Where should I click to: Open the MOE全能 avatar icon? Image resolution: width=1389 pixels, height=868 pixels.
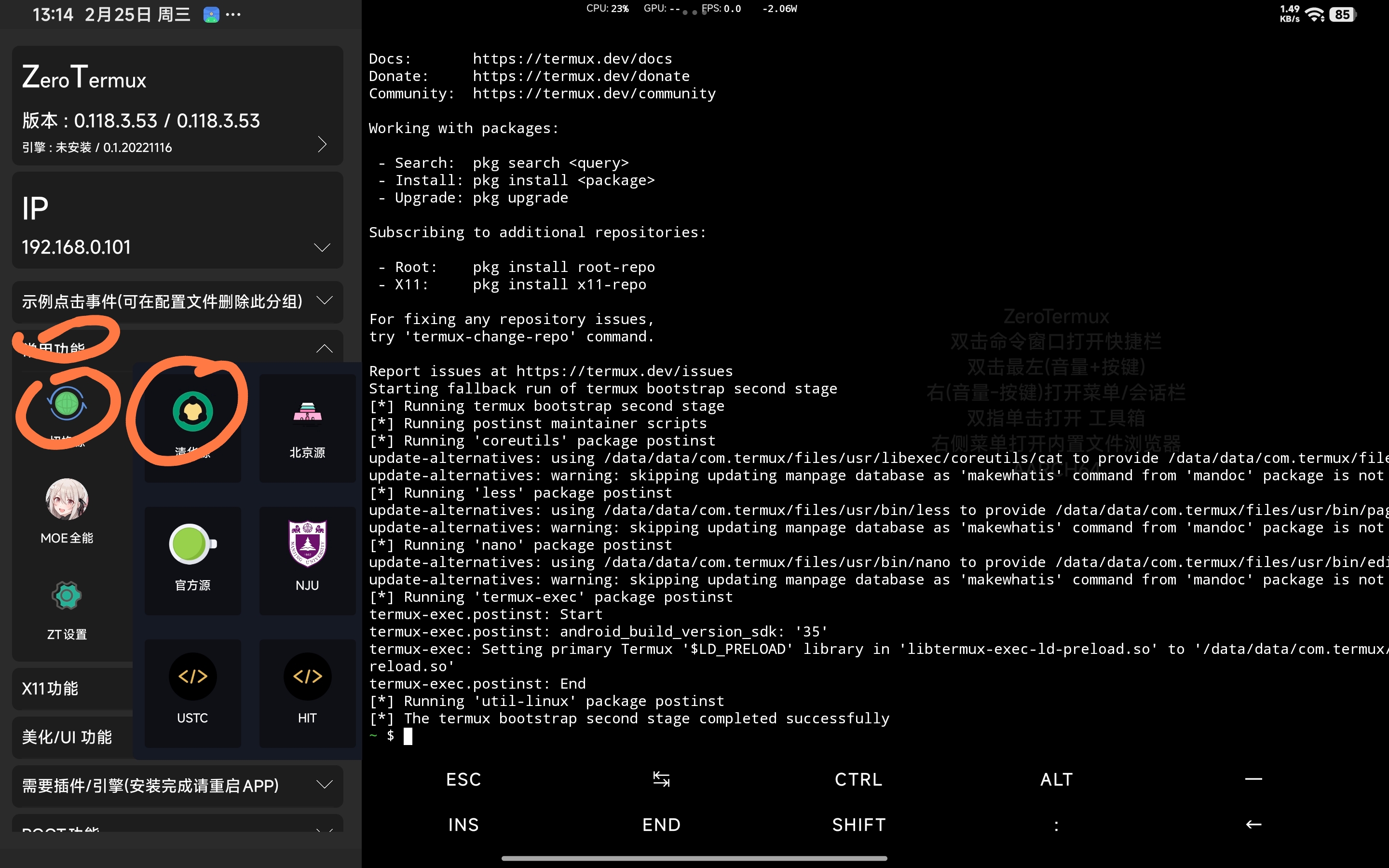coord(67,500)
